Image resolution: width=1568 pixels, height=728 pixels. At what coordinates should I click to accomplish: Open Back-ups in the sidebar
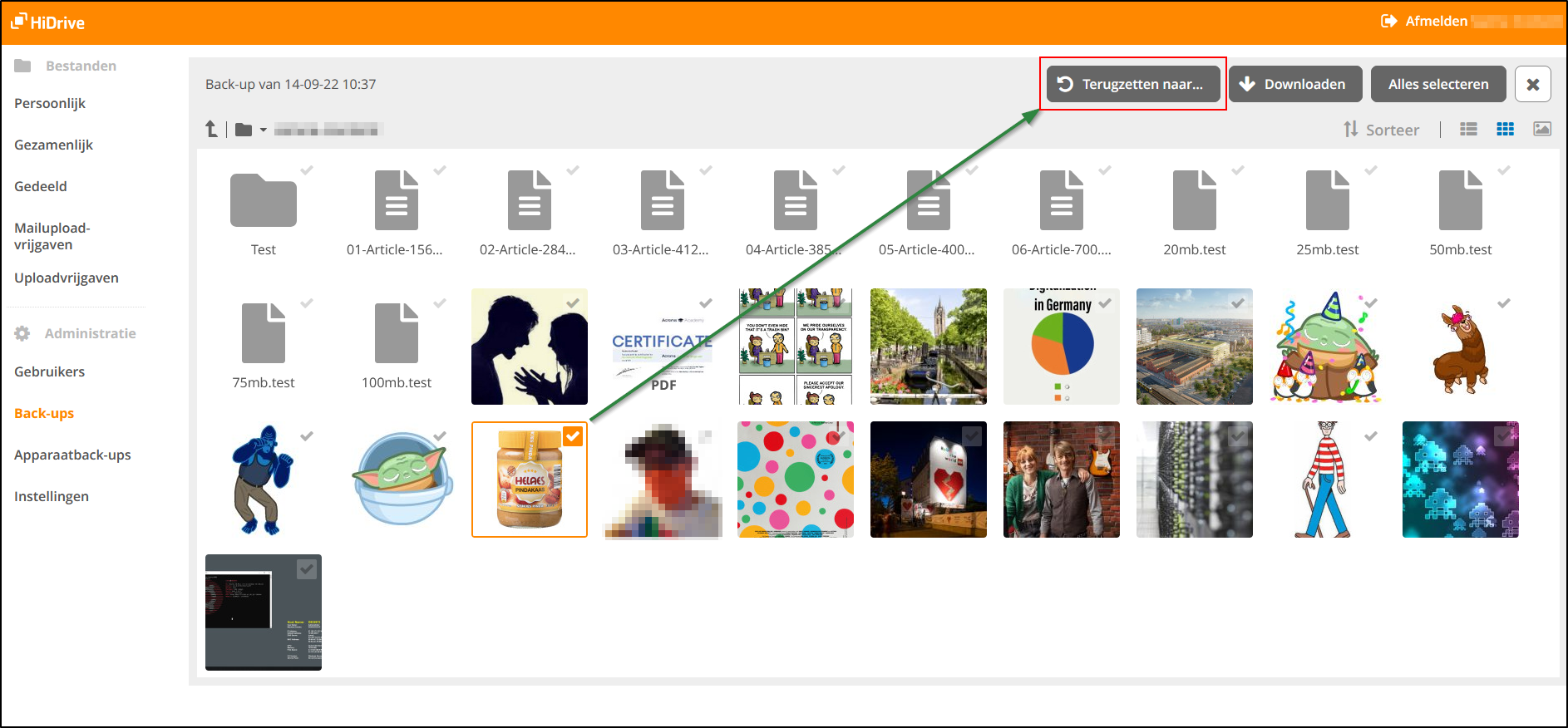click(x=44, y=413)
